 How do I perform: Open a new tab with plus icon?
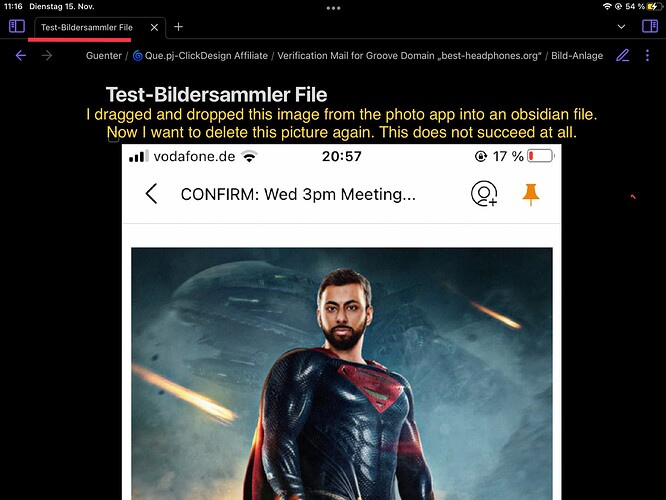coord(178,27)
